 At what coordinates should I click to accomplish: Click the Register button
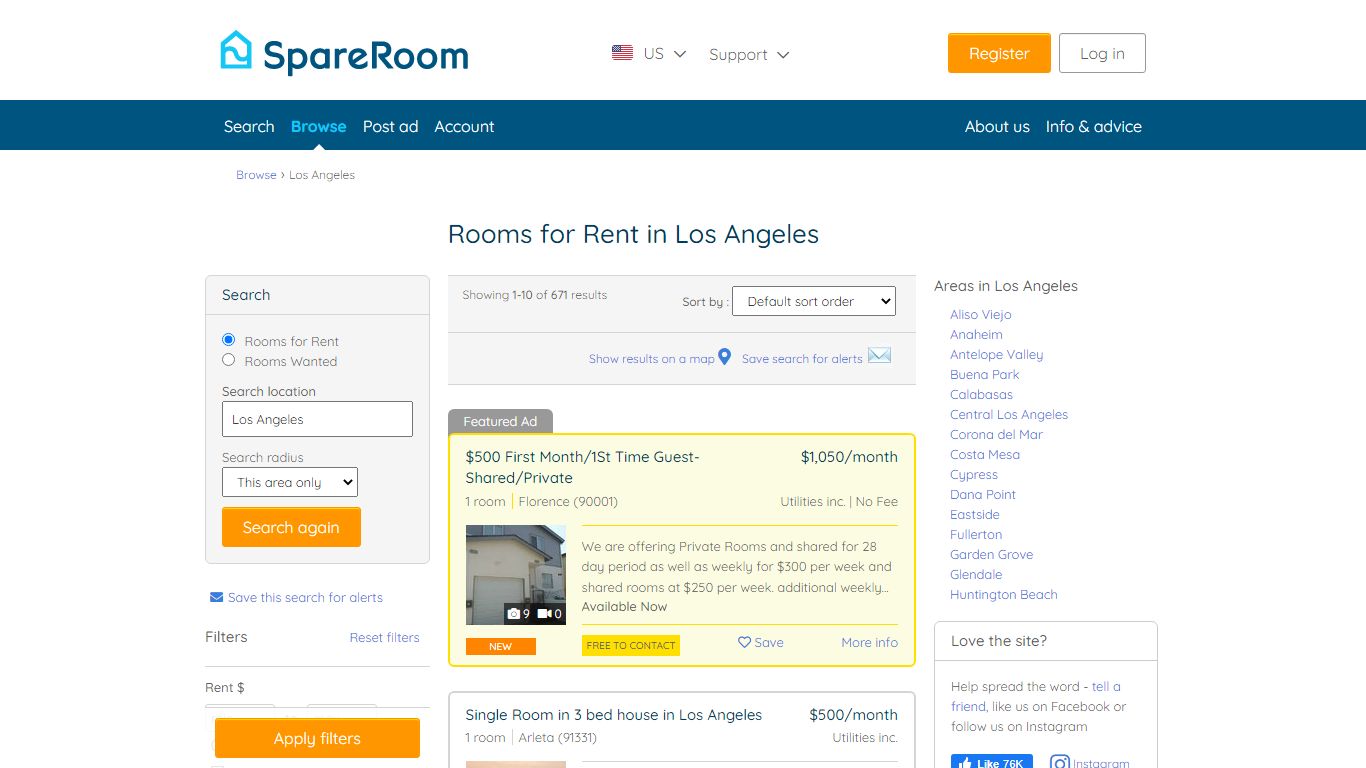999,53
